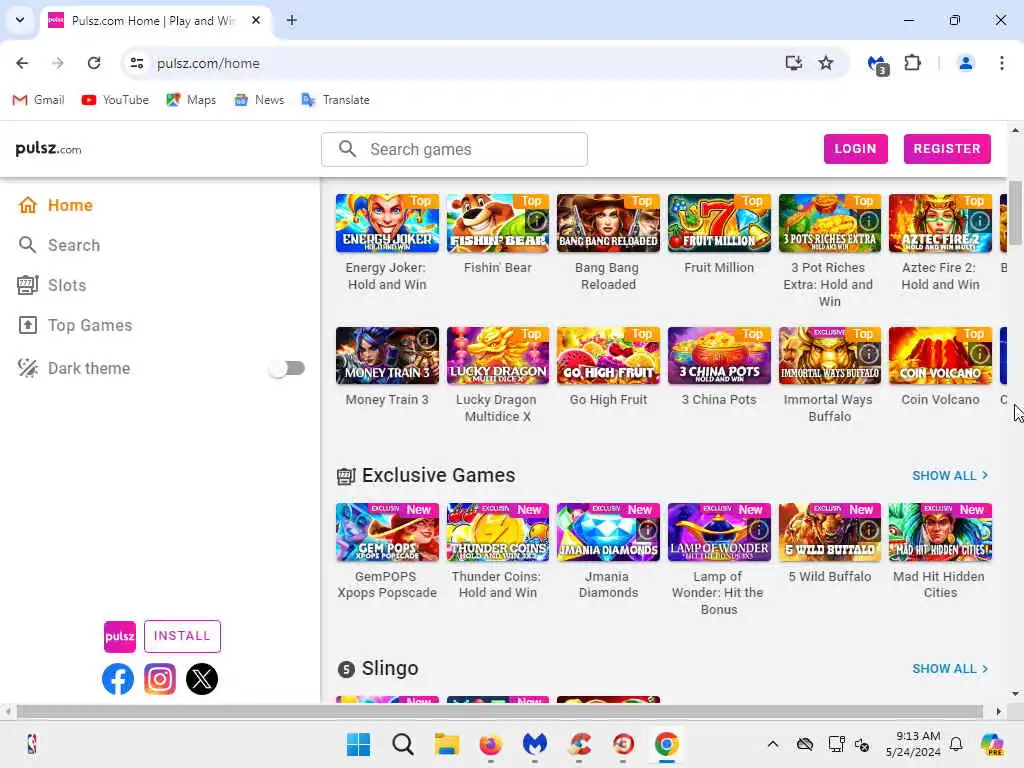The height and width of the screenshot is (768, 1024).
Task: Open a new browser tab
Action: tap(292, 20)
